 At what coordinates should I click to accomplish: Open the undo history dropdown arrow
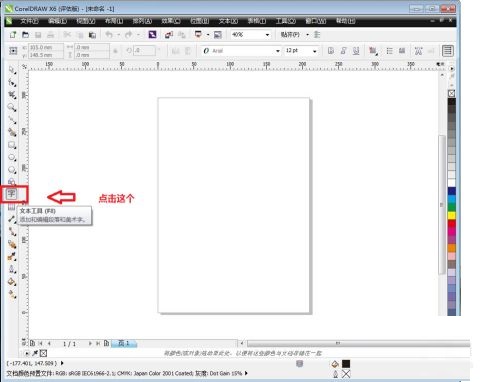[118, 35]
